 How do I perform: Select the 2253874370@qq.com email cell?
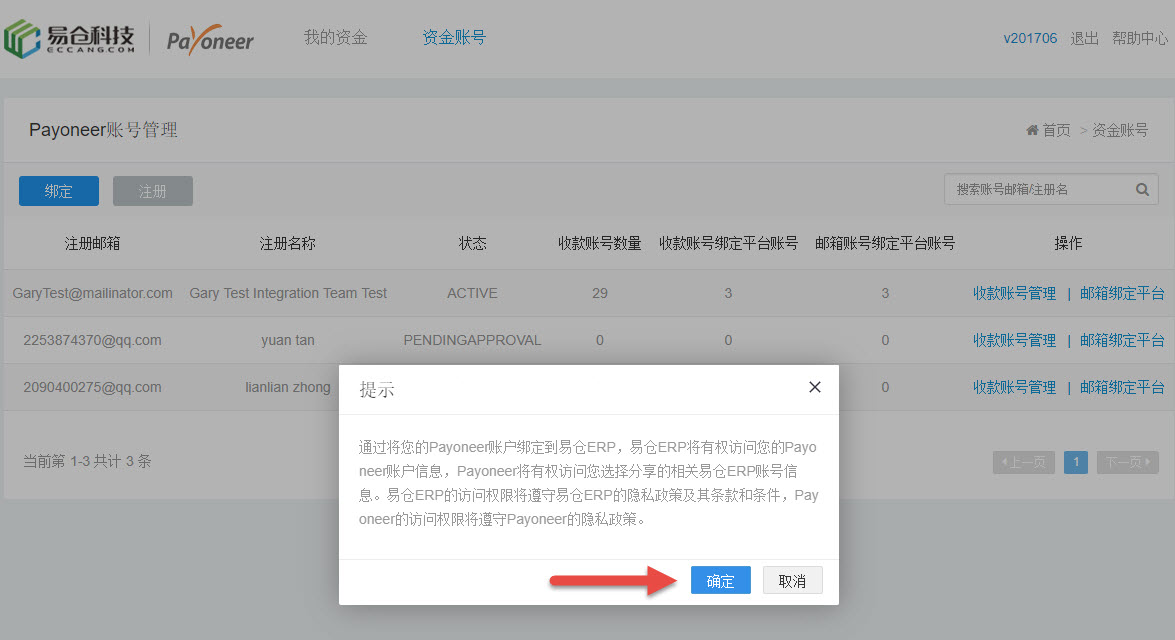(92, 340)
